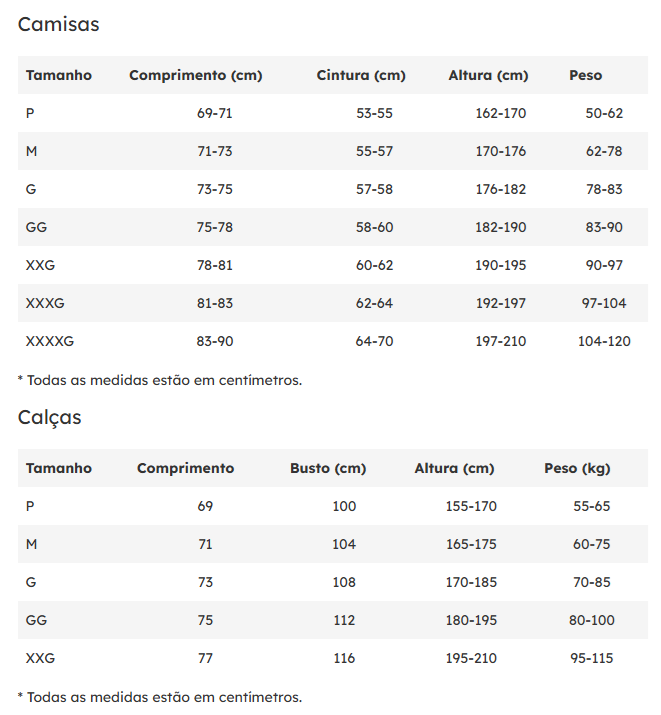
Task: Click the Camisas section heading
Action: point(59,25)
